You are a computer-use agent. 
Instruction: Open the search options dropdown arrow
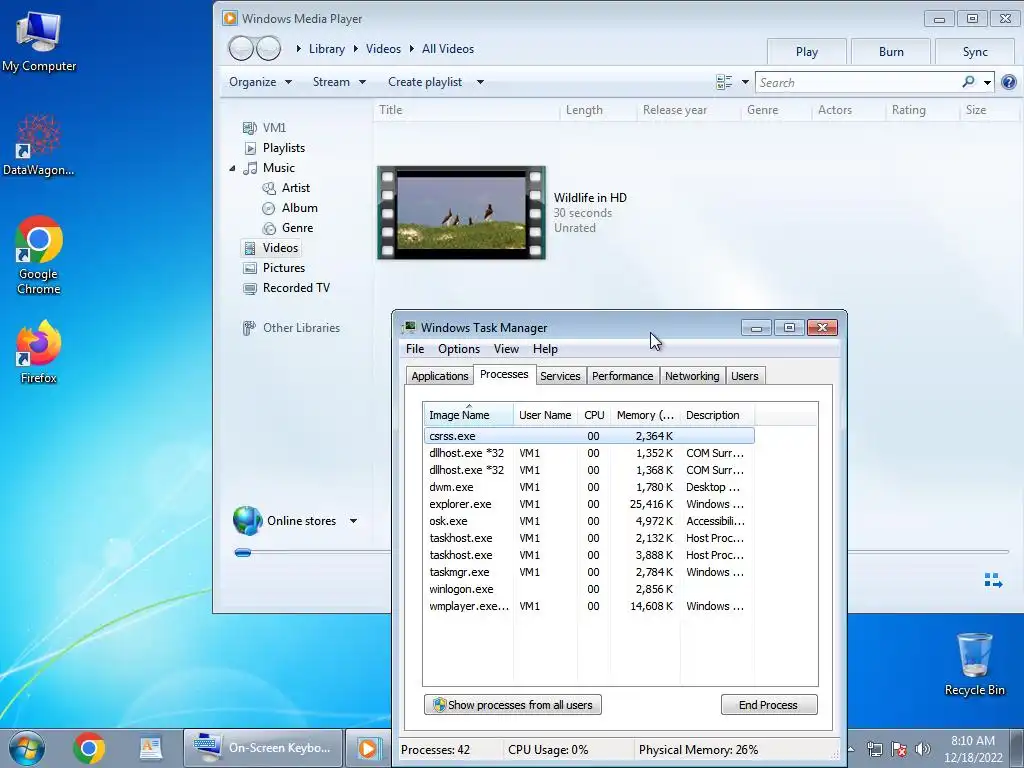(987, 82)
